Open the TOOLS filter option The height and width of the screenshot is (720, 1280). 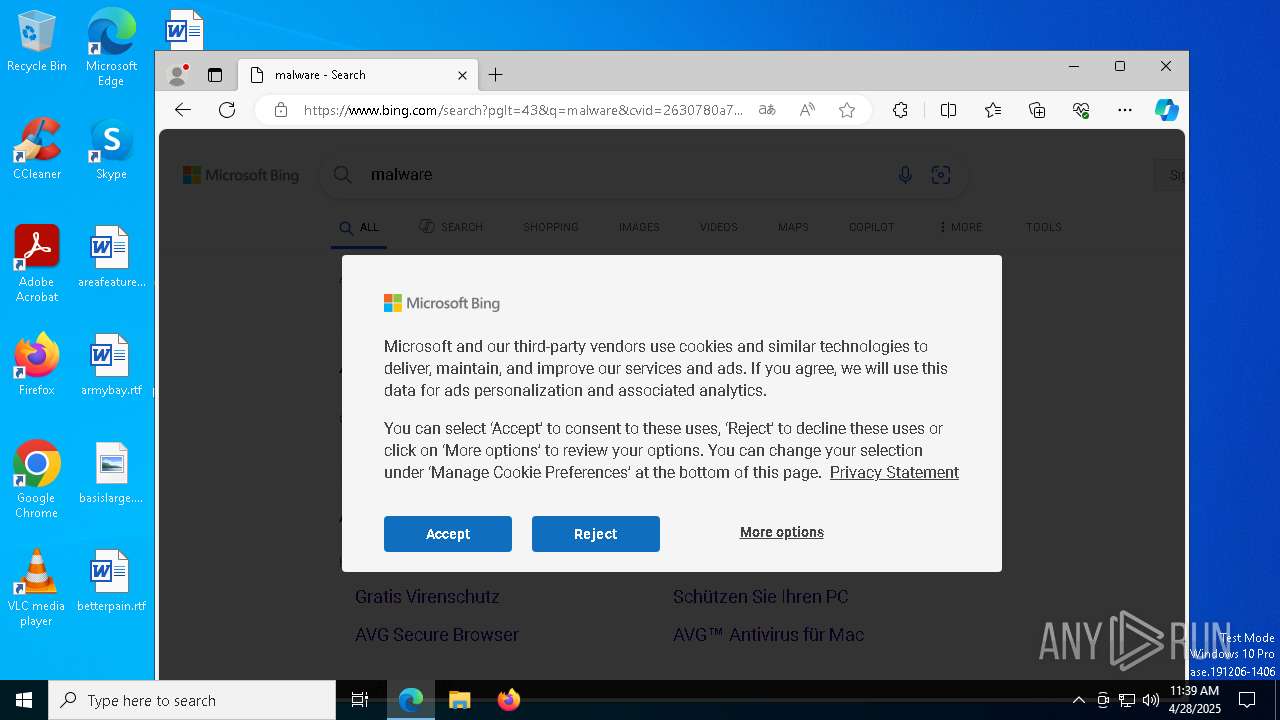point(1044,227)
